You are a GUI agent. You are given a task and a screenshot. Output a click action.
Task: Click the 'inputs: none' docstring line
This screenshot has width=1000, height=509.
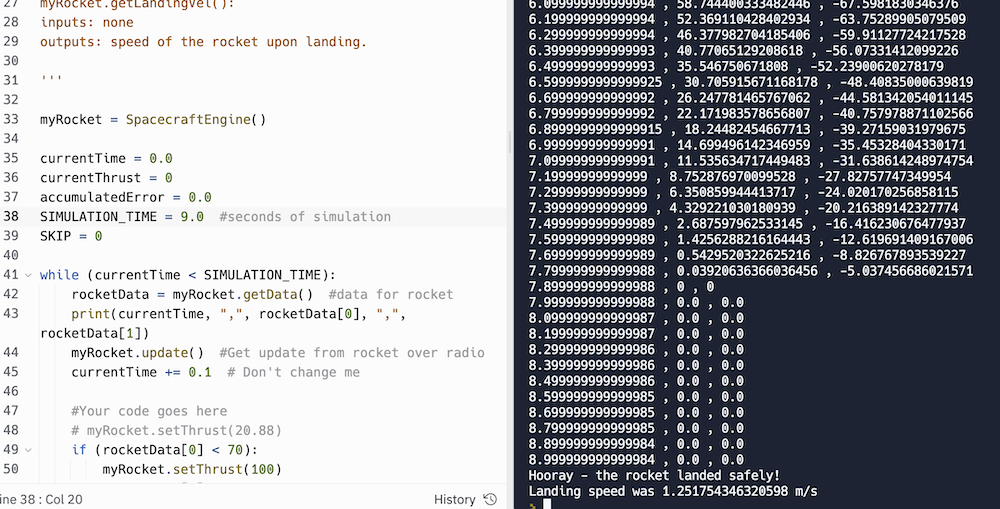click(x=87, y=22)
